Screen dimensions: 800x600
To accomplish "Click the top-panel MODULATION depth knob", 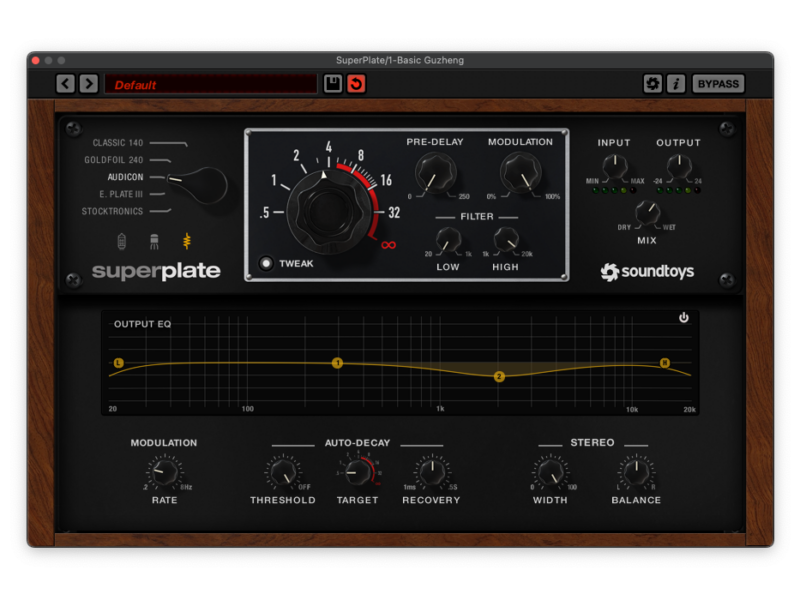I will coord(520,173).
